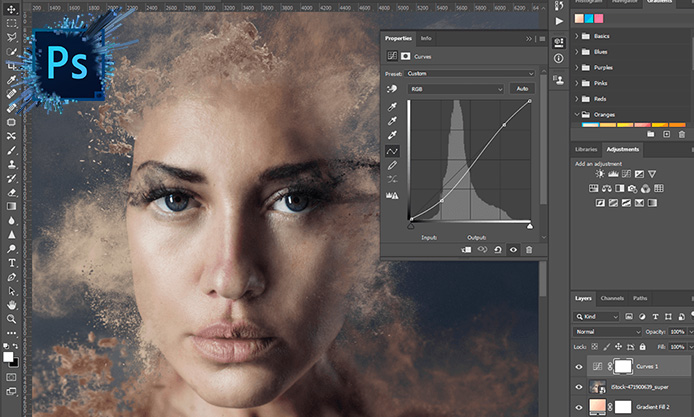Switch to the Info tab
This screenshot has height=417, width=694.
(x=426, y=38)
